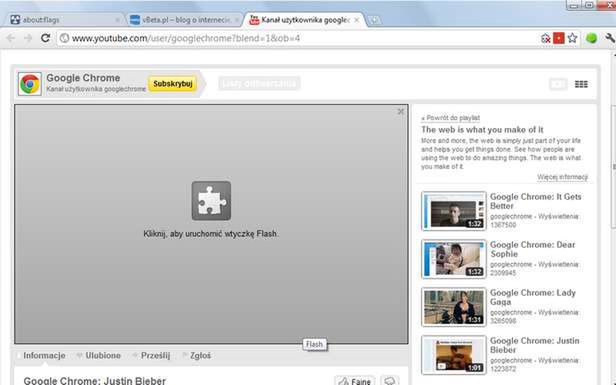The image size is (616, 385).
Task: Select the Kanał użytkownika google tab
Action: click(x=304, y=20)
